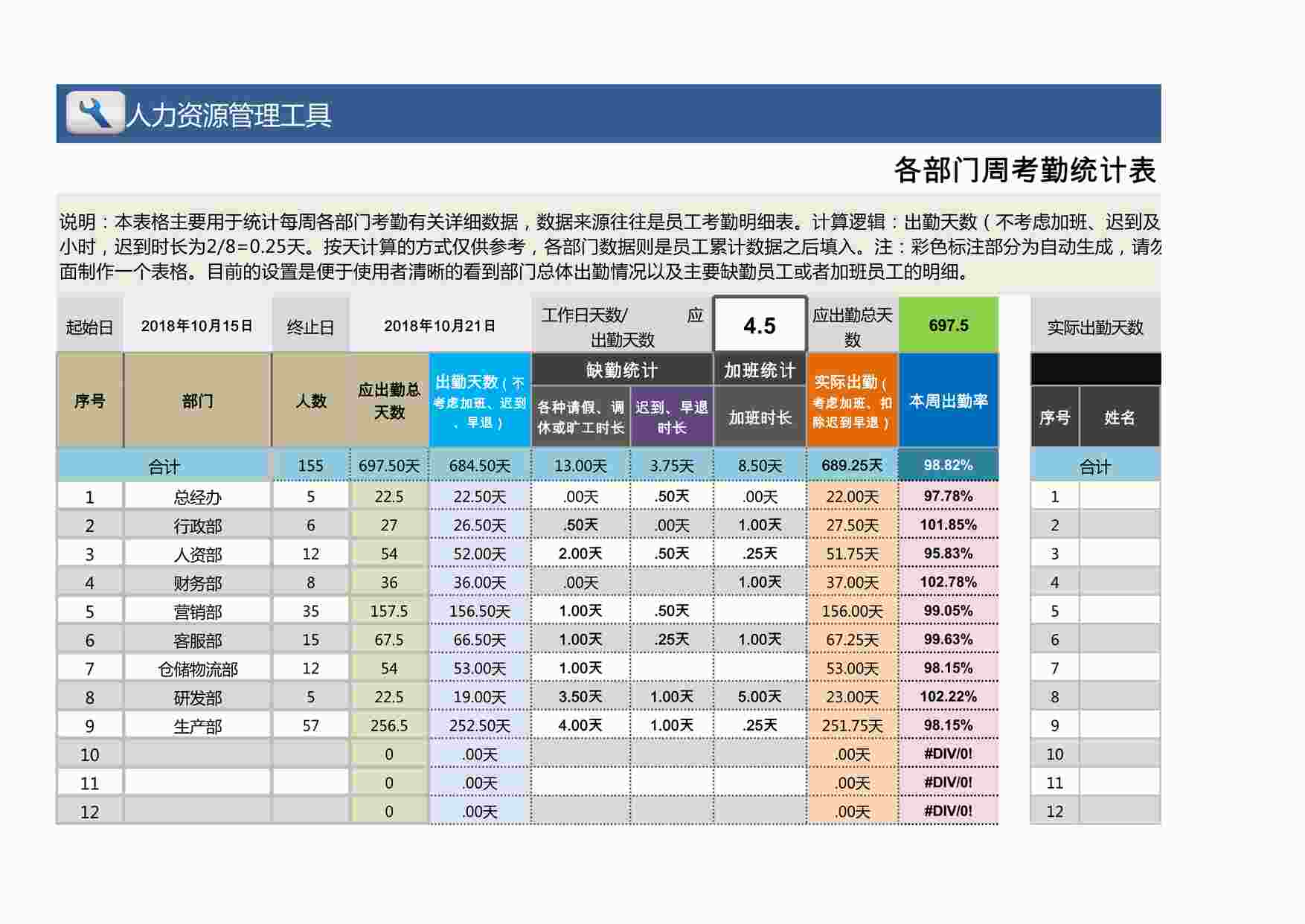This screenshot has height=924, width=1305.
Task: Select total headcount cell 155
Action: pyautogui.click(x=311, y=466)
